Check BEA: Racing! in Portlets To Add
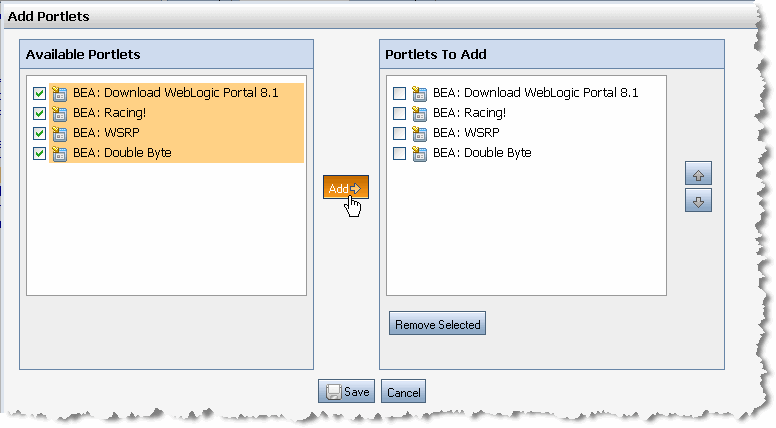The image size is (776, 428). pos(399,113)
